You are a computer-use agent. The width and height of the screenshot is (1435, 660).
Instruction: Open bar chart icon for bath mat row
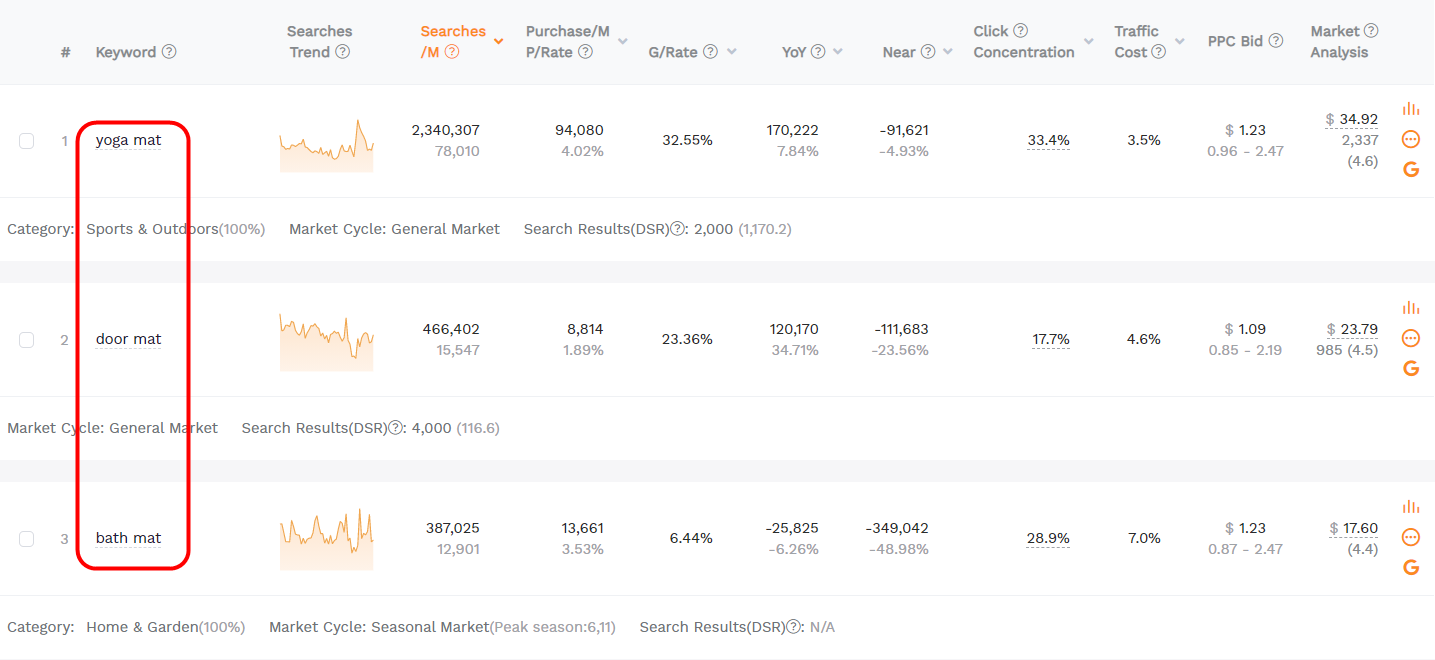coord(1411,507)
